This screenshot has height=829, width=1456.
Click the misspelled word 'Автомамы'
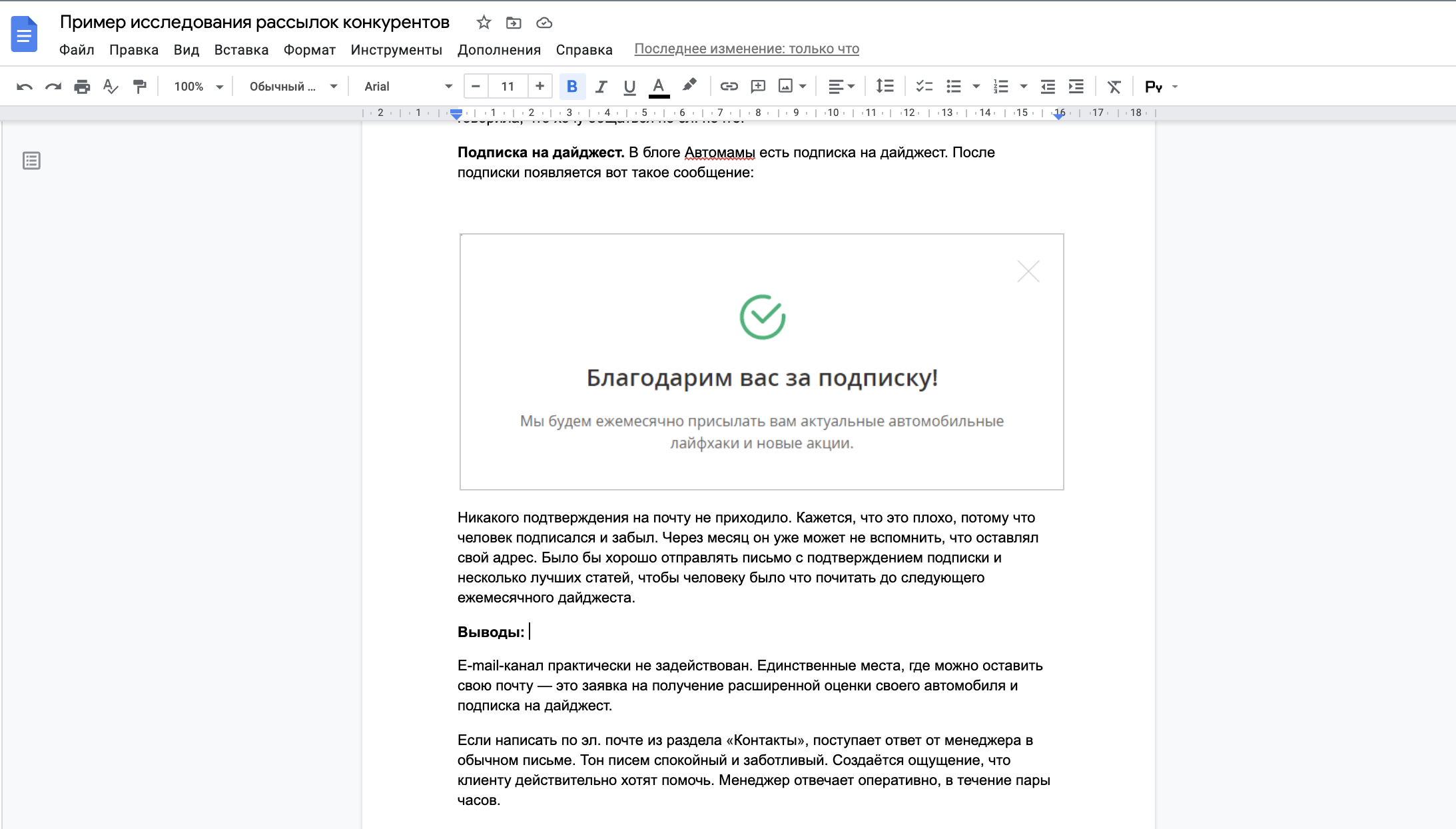click(x=719, y=153)
